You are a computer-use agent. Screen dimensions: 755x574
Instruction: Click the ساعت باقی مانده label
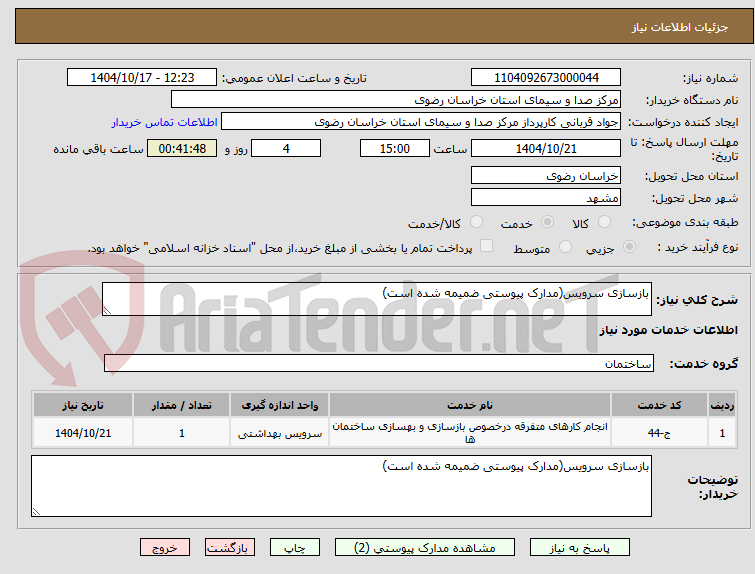(98, 149)
